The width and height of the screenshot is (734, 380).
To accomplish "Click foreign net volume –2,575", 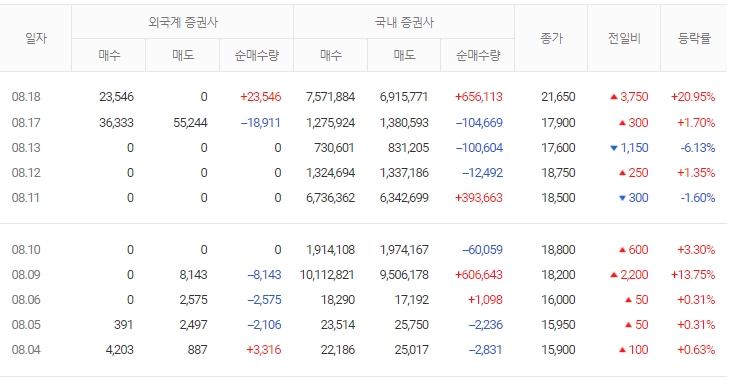I will coord(264,300).
